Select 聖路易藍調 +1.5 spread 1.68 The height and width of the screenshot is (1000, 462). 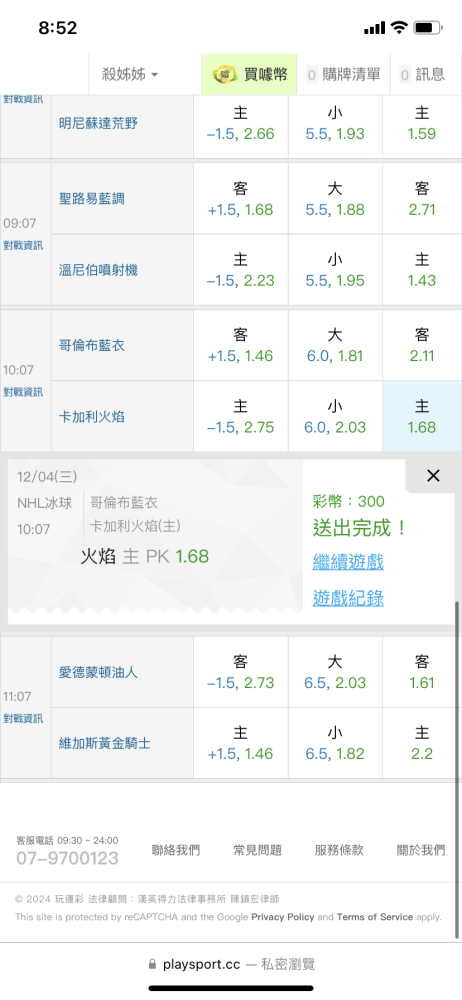(241, 198)
